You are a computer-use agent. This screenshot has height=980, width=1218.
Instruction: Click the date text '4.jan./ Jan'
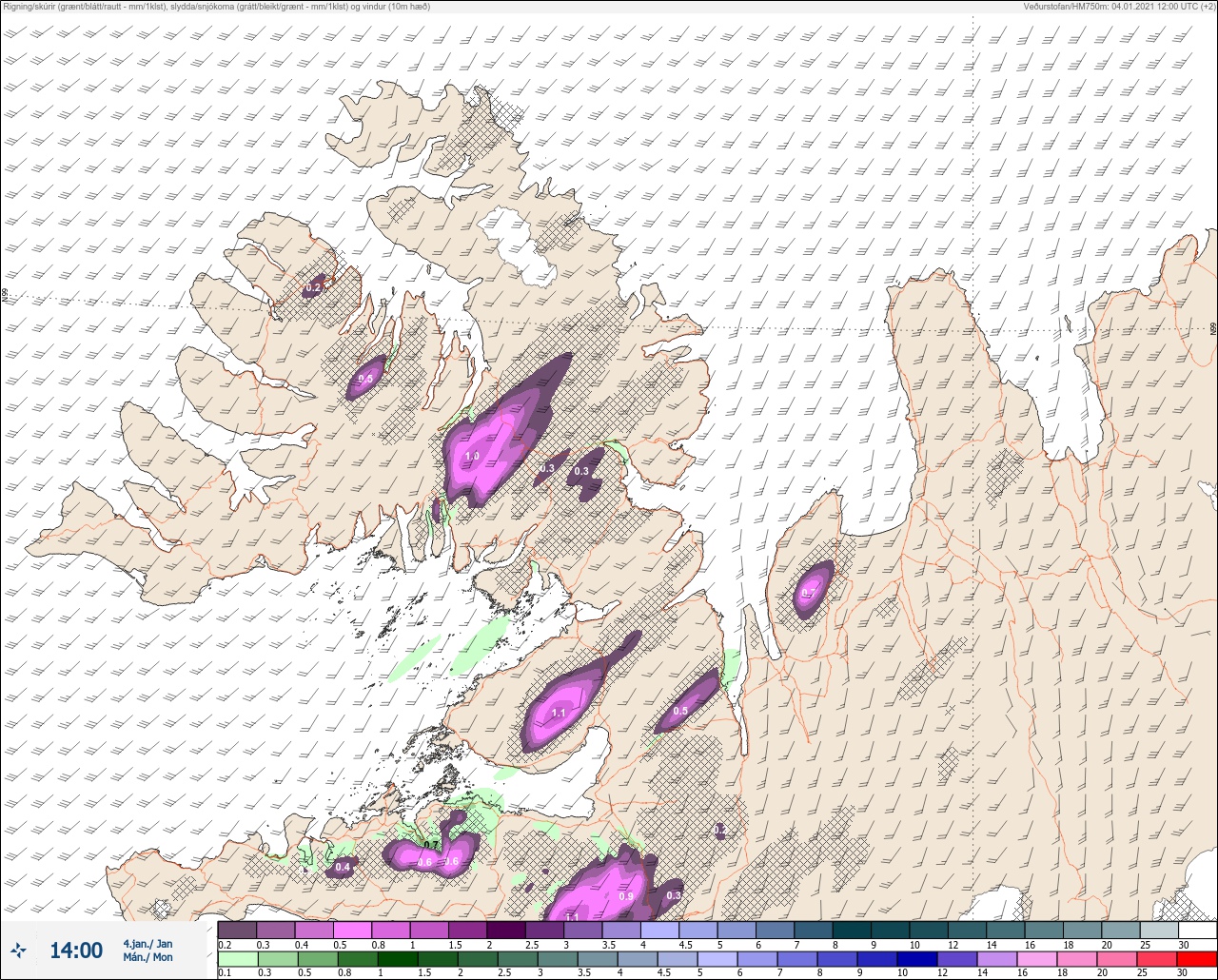147,943
